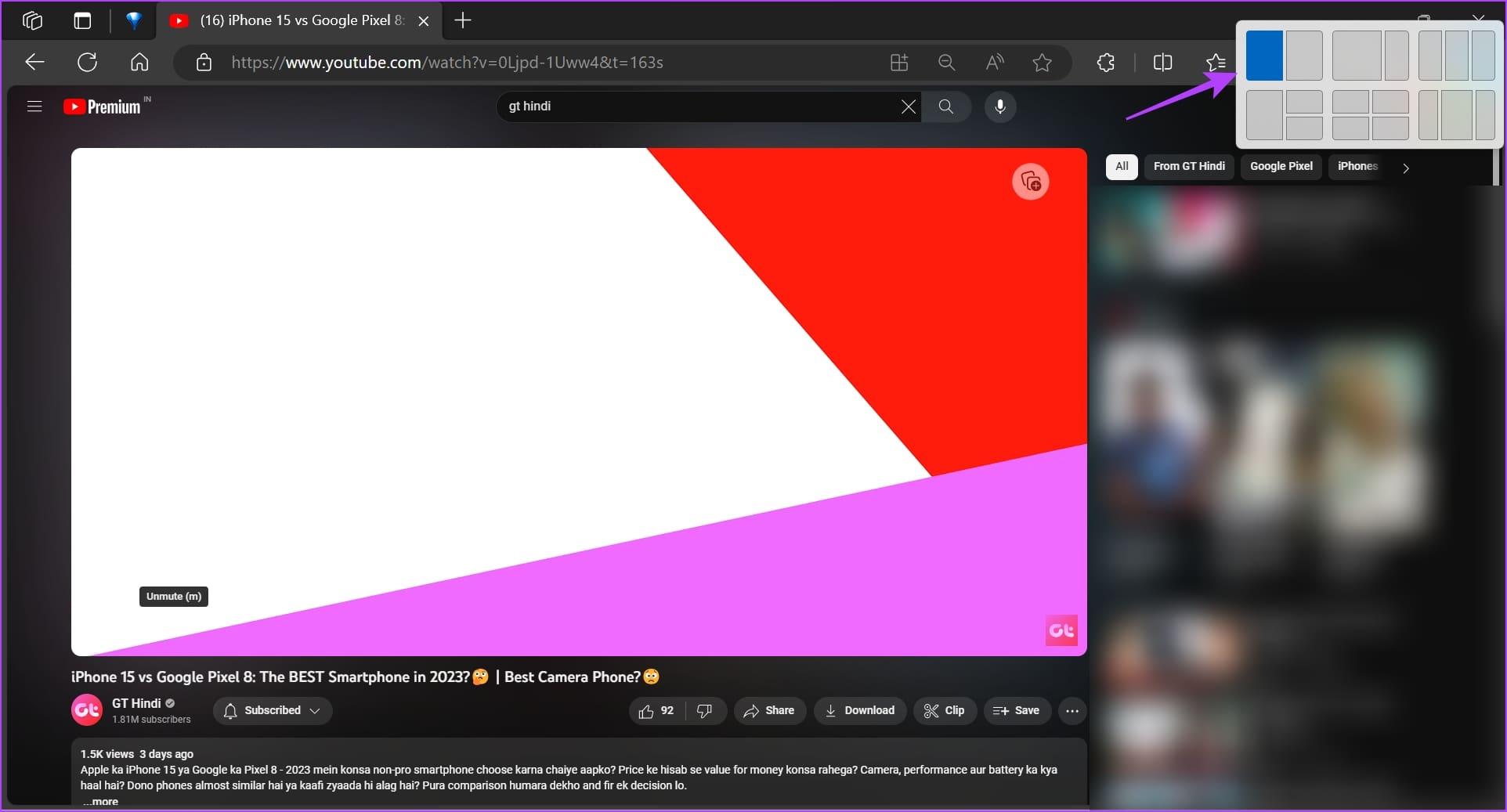Open the app available icon in address bar
1507x812 pixels.
click(x=899, y=63)
